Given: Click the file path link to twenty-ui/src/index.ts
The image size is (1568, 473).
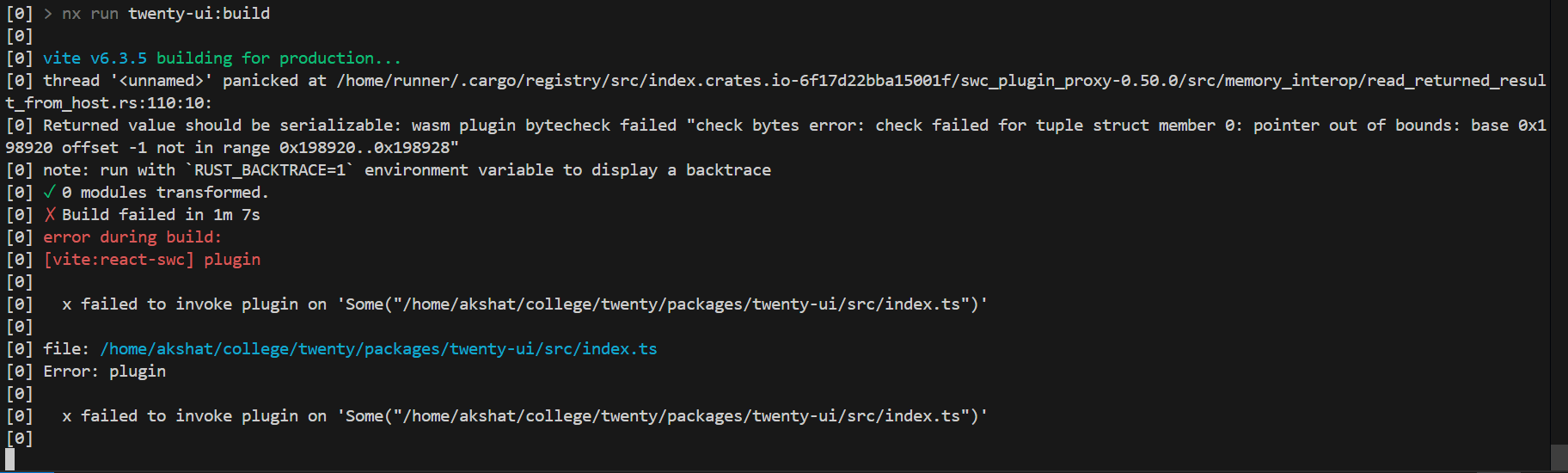Looking at the screenshot, I should coord(378,349).
